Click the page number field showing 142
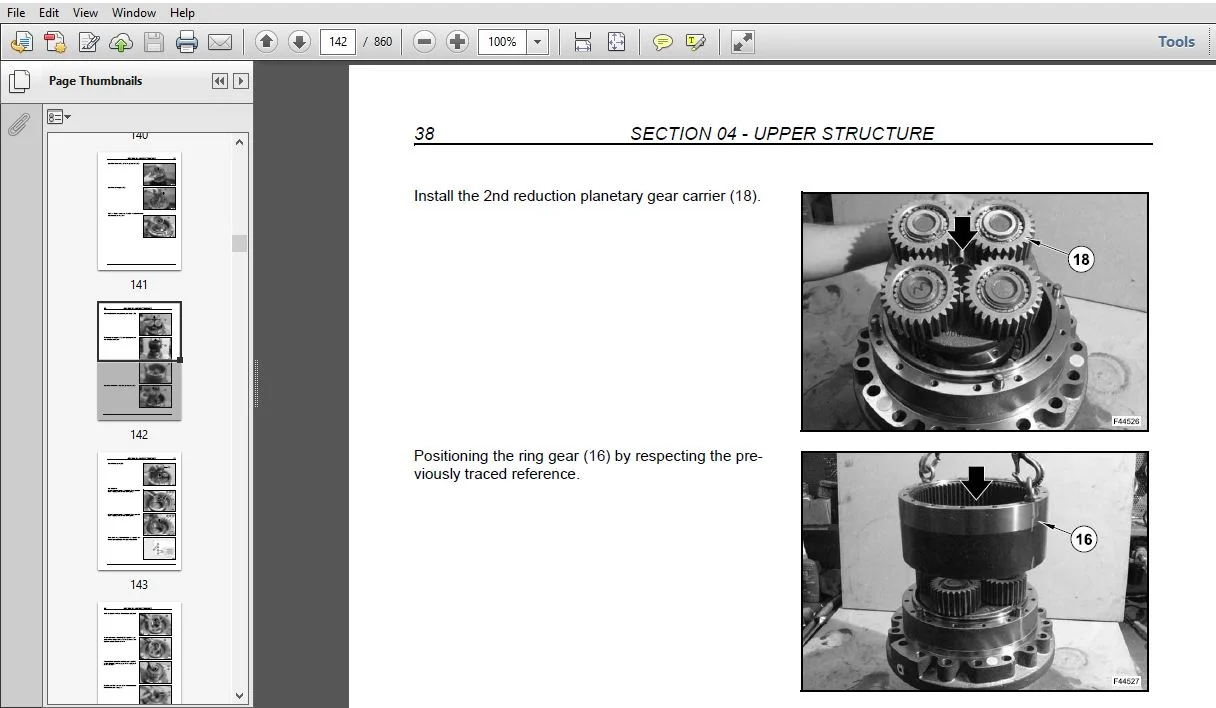This screenshot has width=1216, height=708. [x=338, y=42]
